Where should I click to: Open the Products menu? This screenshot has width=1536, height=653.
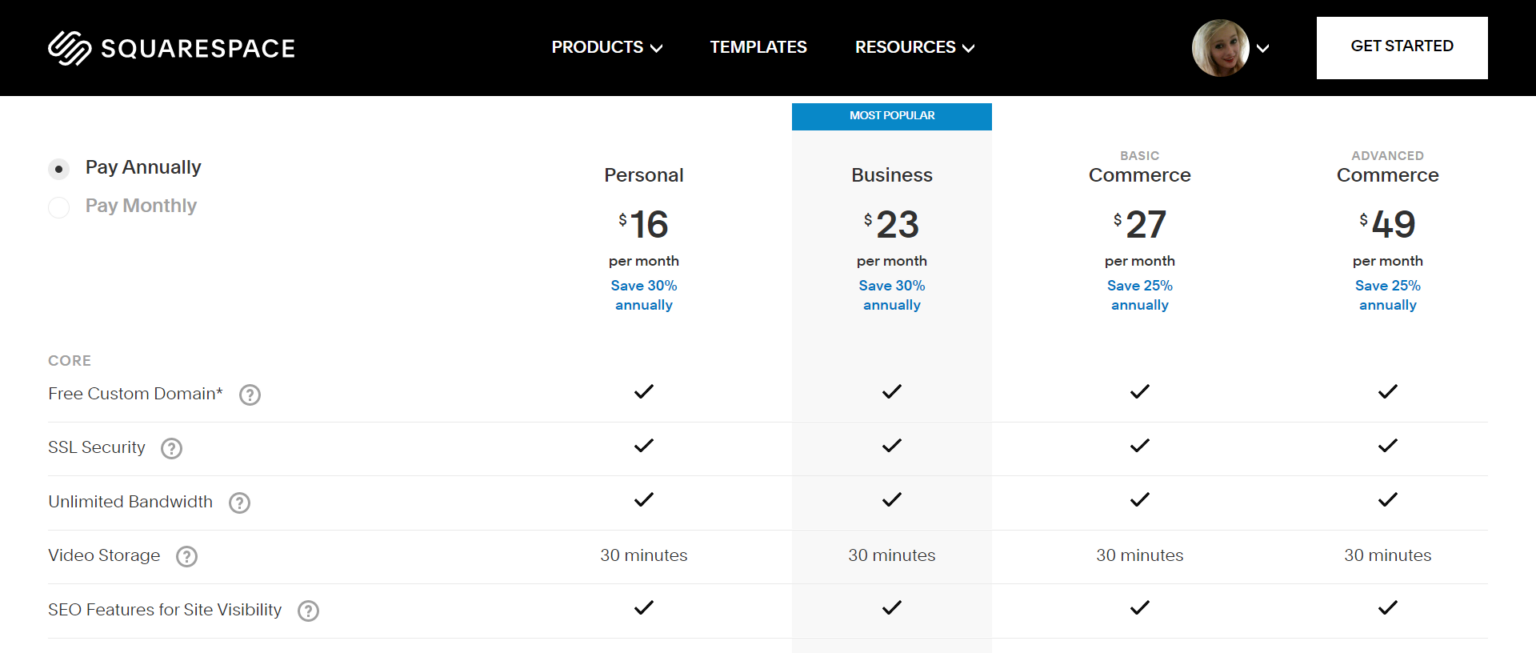pos(597,47)
